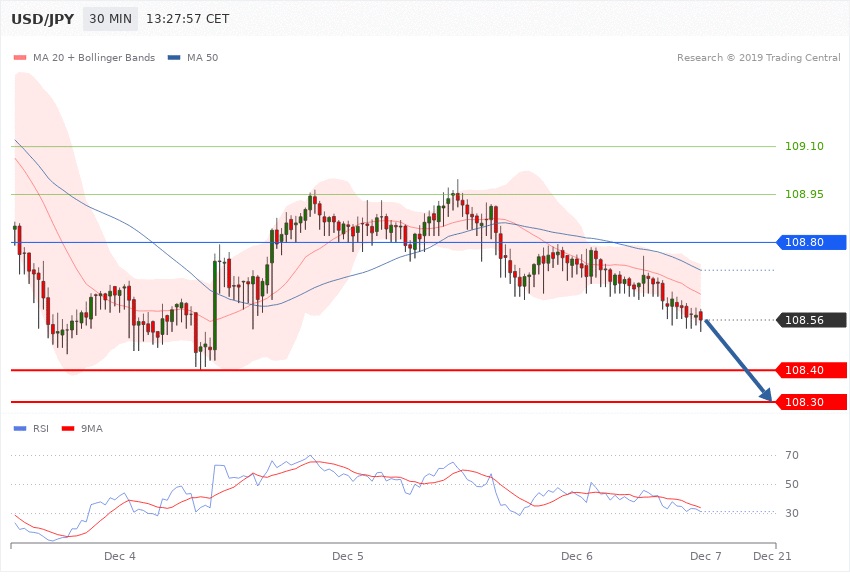Click the 108.95 resistance level label
850x576 pixels.
click(805, 194)
